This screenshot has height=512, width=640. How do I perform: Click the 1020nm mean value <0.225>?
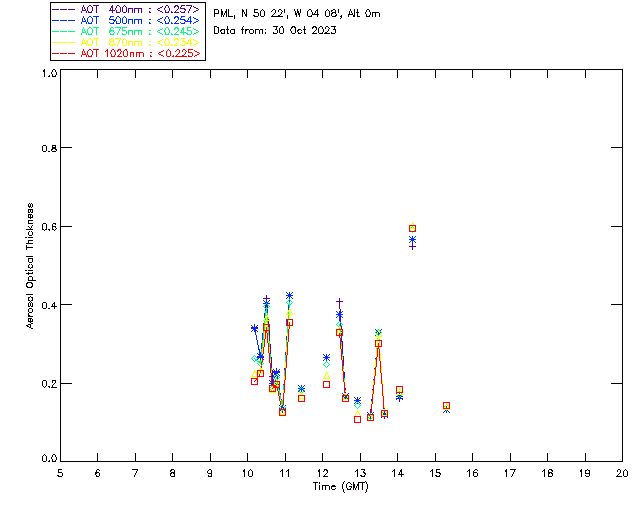[179, 53]
